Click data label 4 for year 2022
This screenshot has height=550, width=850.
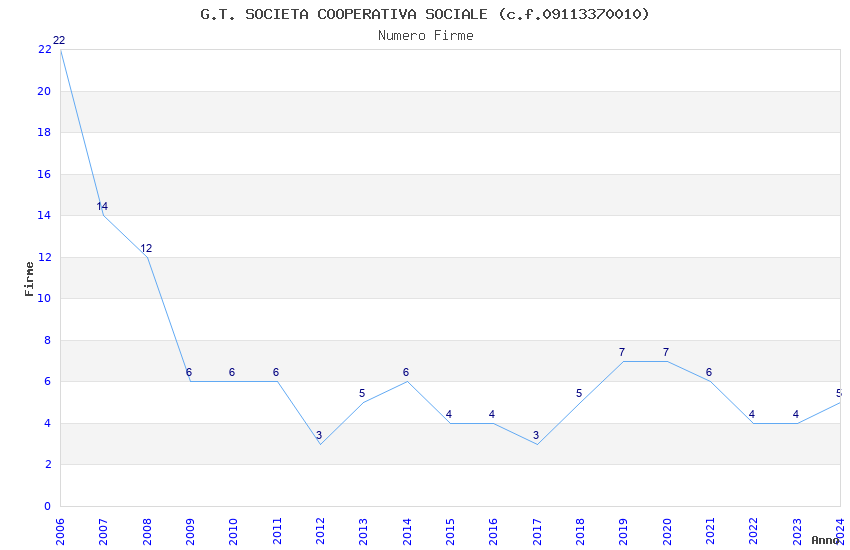[752, 414]
